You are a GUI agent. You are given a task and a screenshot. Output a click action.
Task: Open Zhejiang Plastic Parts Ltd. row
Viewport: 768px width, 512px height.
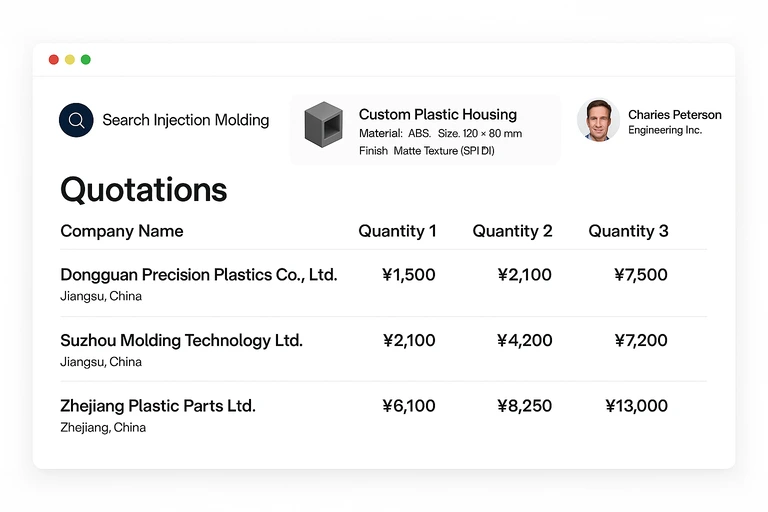point(158,406)
